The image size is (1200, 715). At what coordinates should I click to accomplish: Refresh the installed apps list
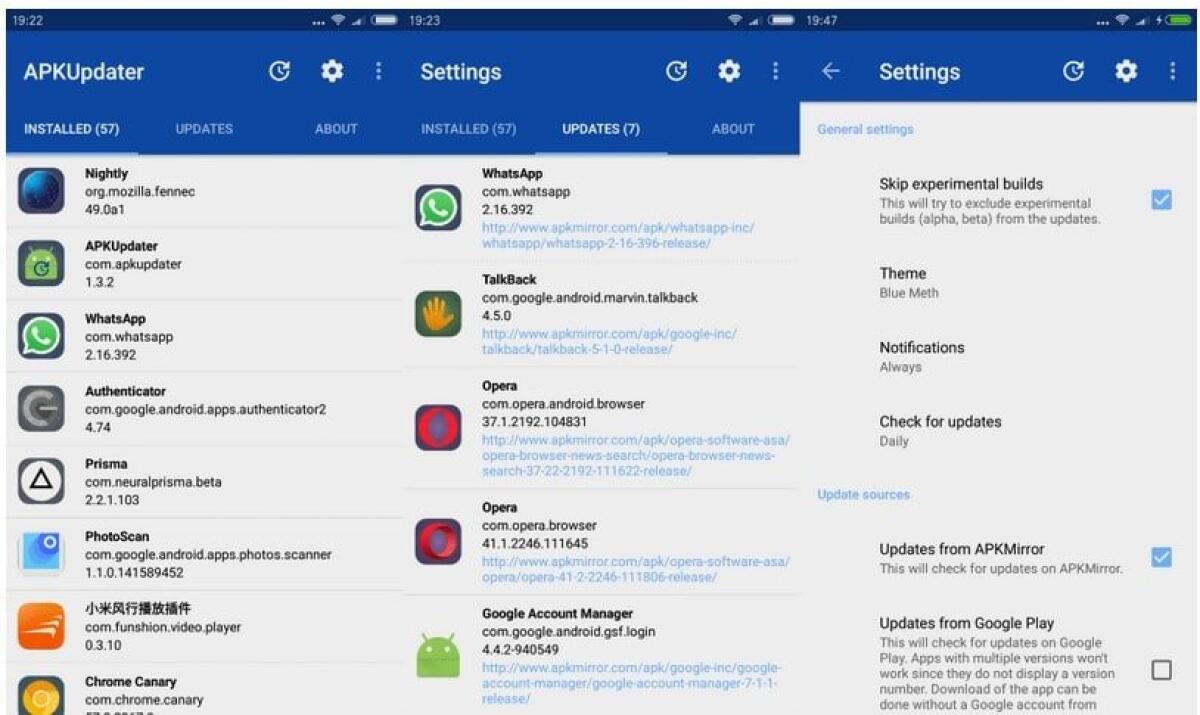[280, 71]
